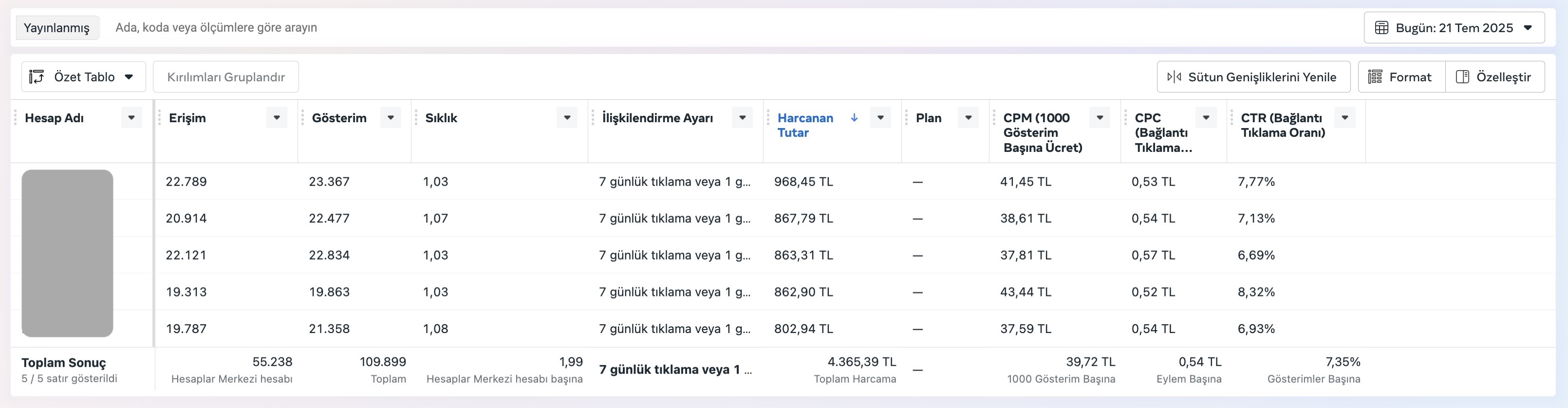Open the CPM column dropdown arrow
The height and width of the screenshot is (408, 1568).
click(1100, 117)
